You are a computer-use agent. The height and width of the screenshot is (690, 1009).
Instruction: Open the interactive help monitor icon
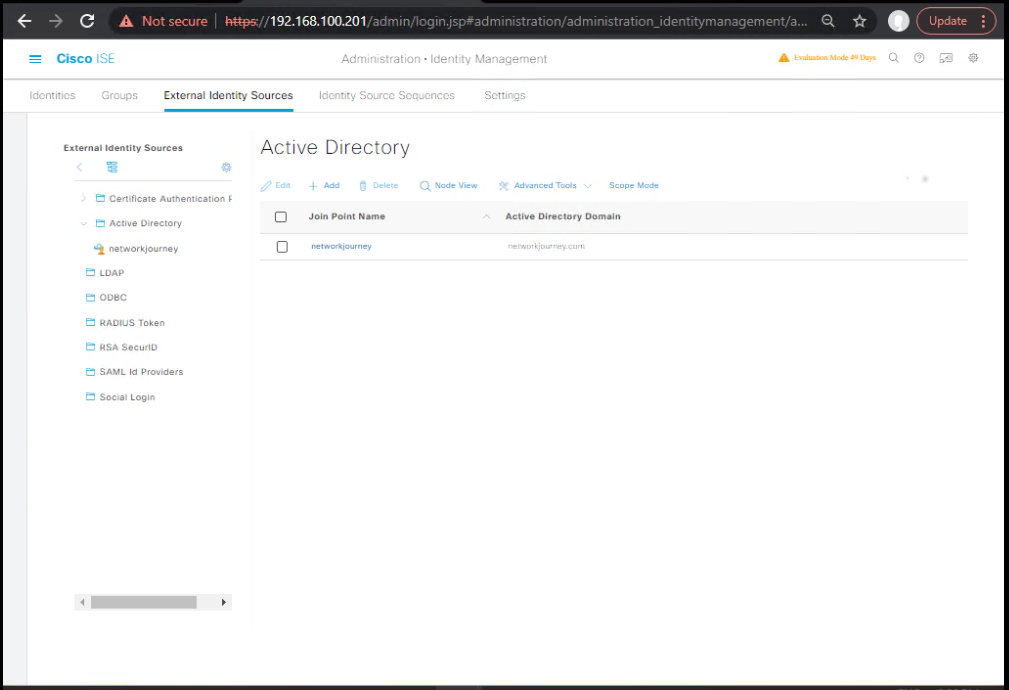point(946,58)
